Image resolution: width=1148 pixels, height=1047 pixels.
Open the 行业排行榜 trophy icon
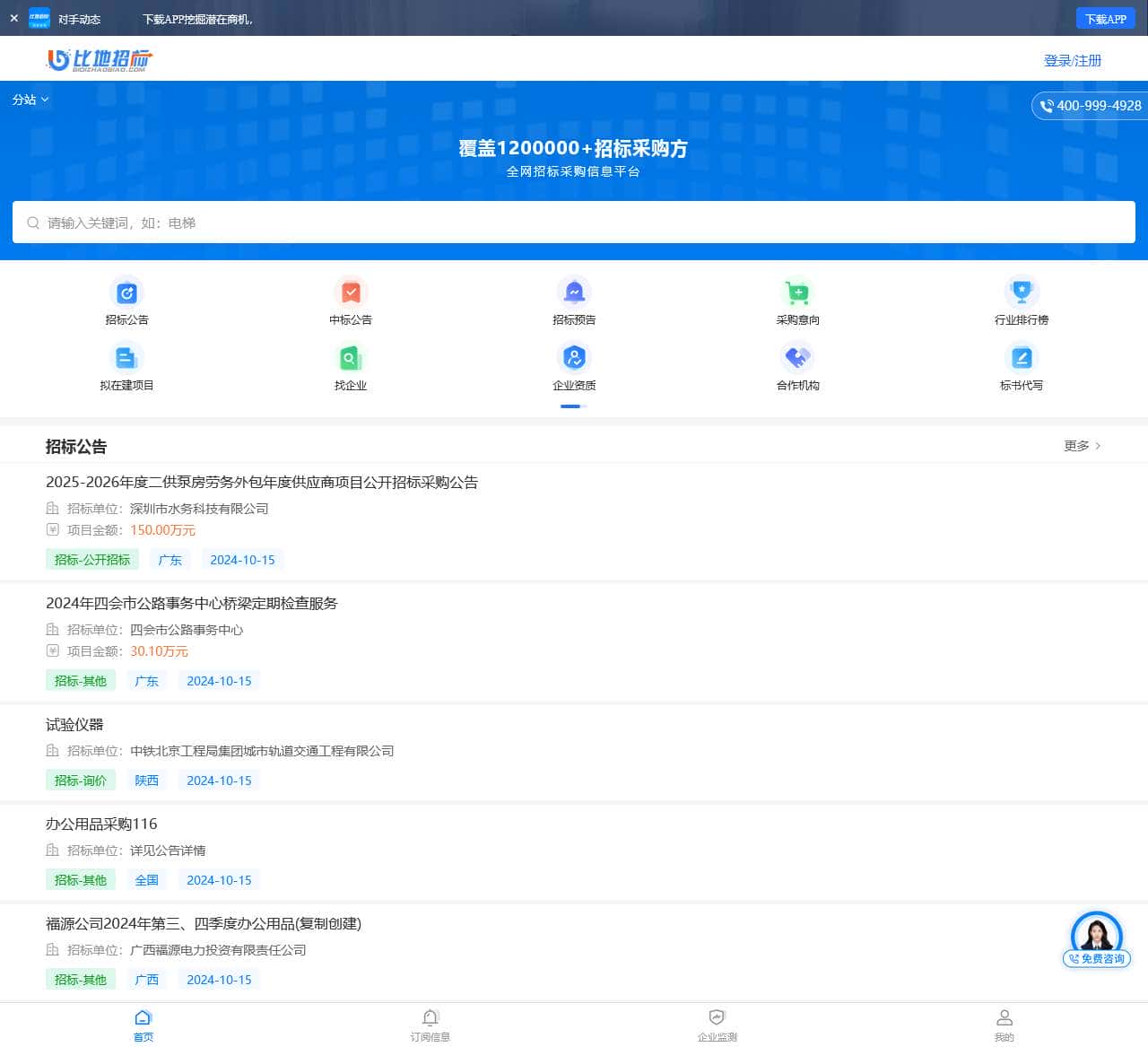pyautogui.click(x=1021, y=293)
